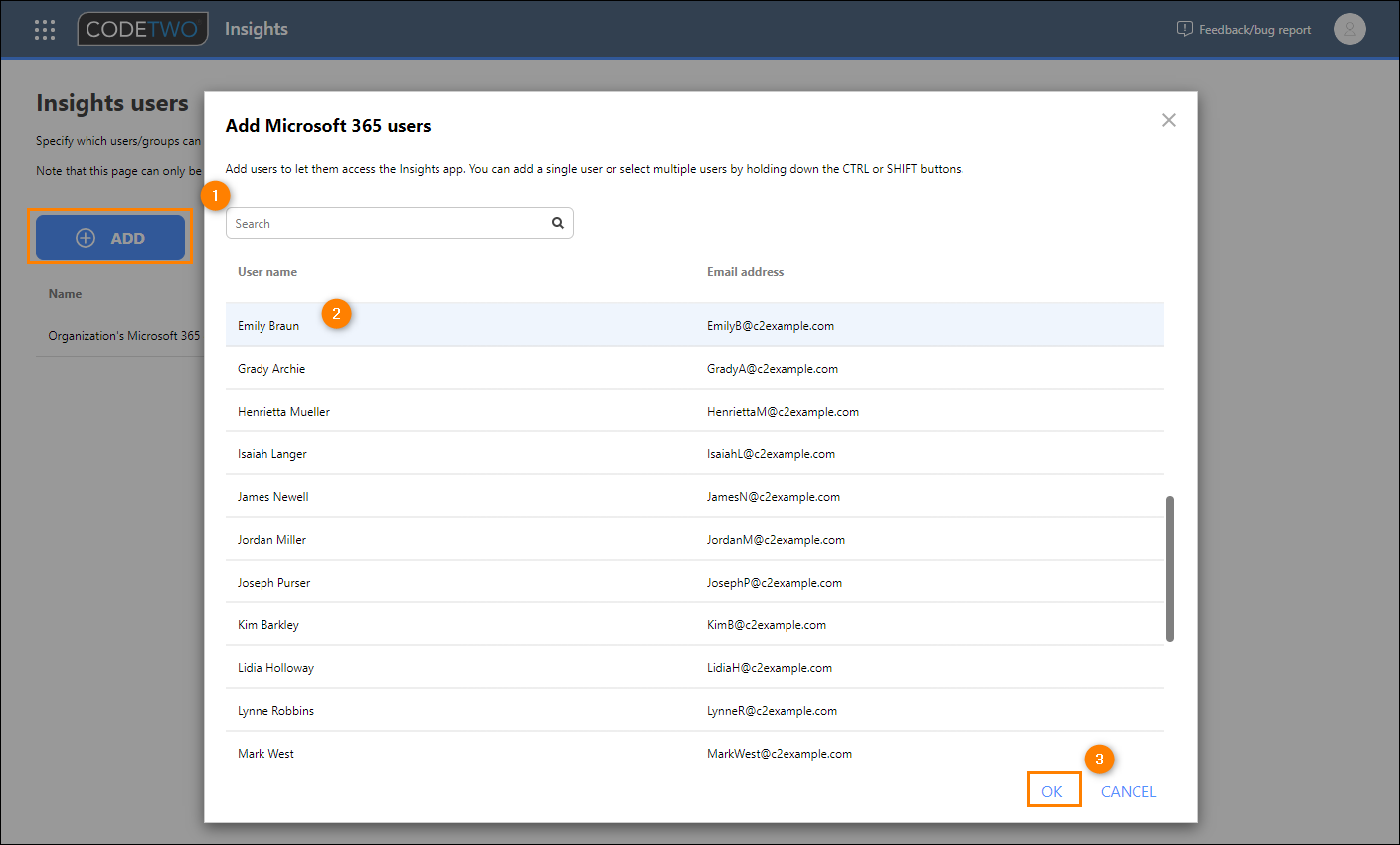1400x845 pixels.
Task: Click the user list scrollbar thumb
Action: tap(1170, 569)
